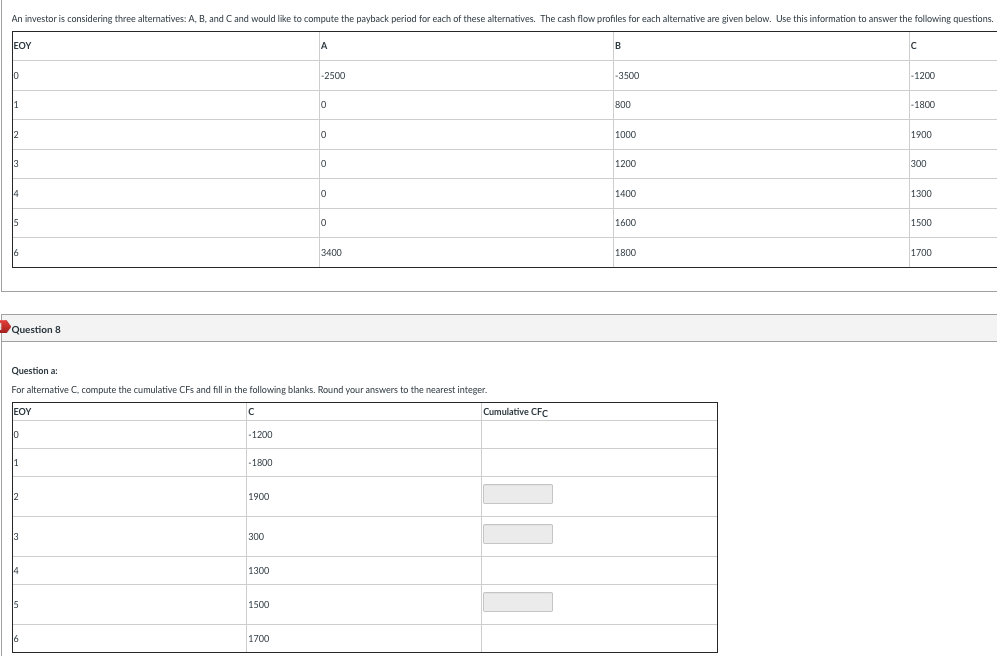Click 1500 in the Question a table
Screen dimensions: 997x656
tap(259, 605)
